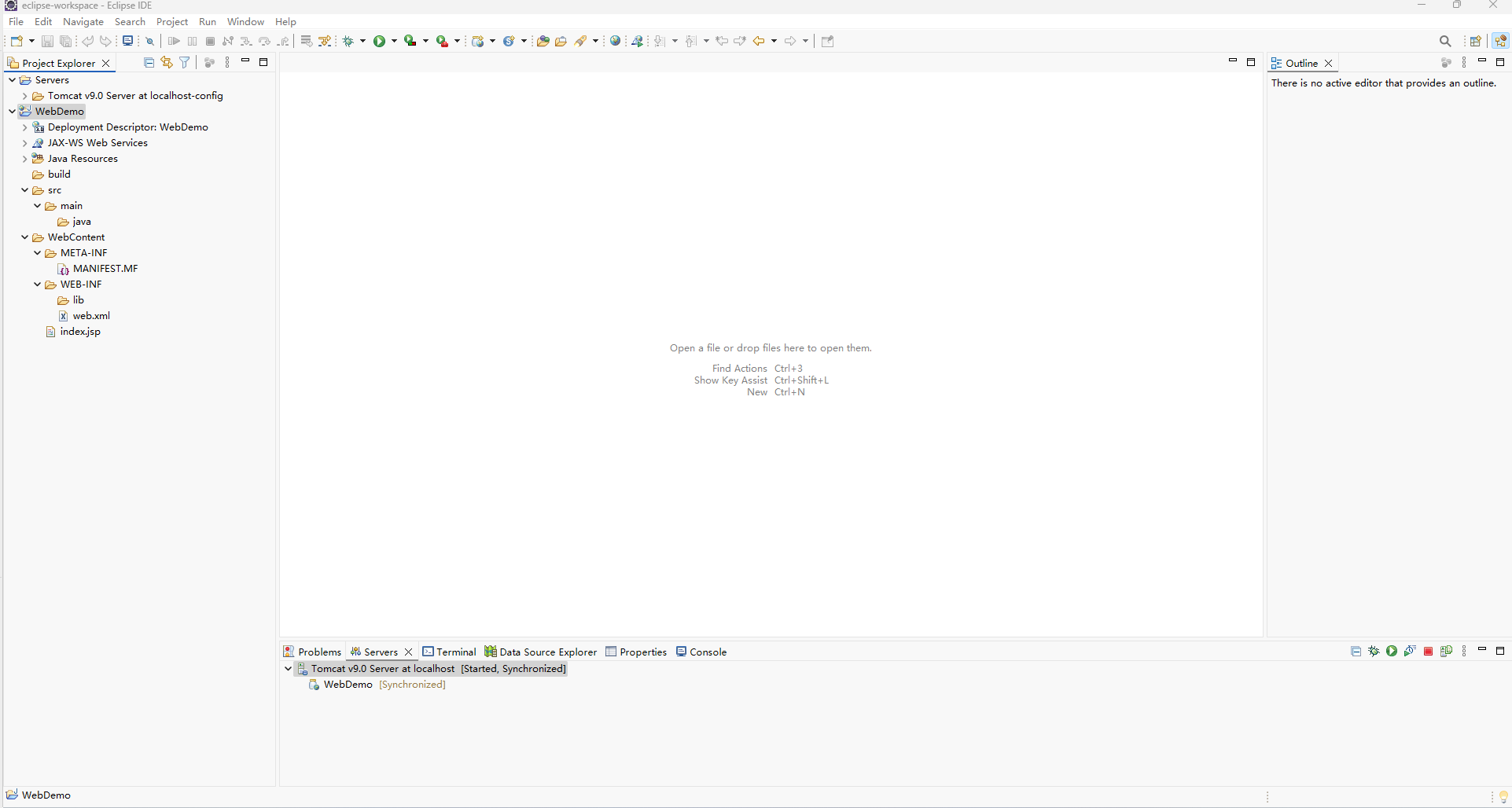Open the Debug dropdown arrow
1512x808 pixels.
point(362,41)
